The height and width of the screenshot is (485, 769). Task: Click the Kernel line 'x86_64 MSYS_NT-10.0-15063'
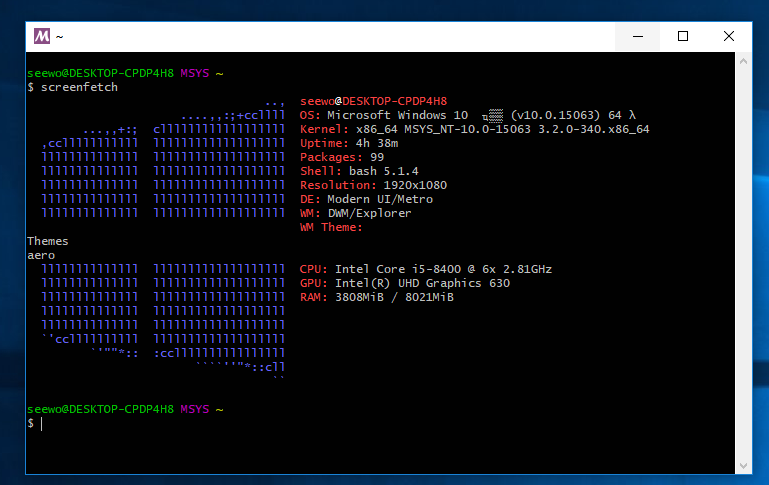tap(443, 129)
